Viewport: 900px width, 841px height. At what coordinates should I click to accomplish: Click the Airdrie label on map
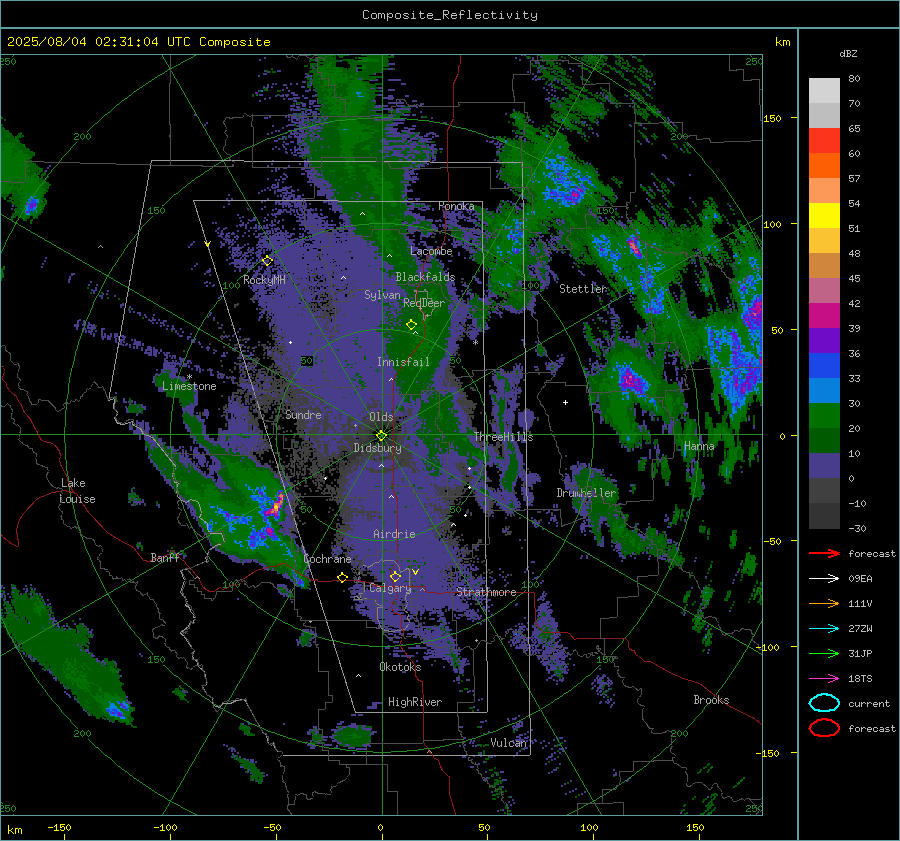click(394, 534)
